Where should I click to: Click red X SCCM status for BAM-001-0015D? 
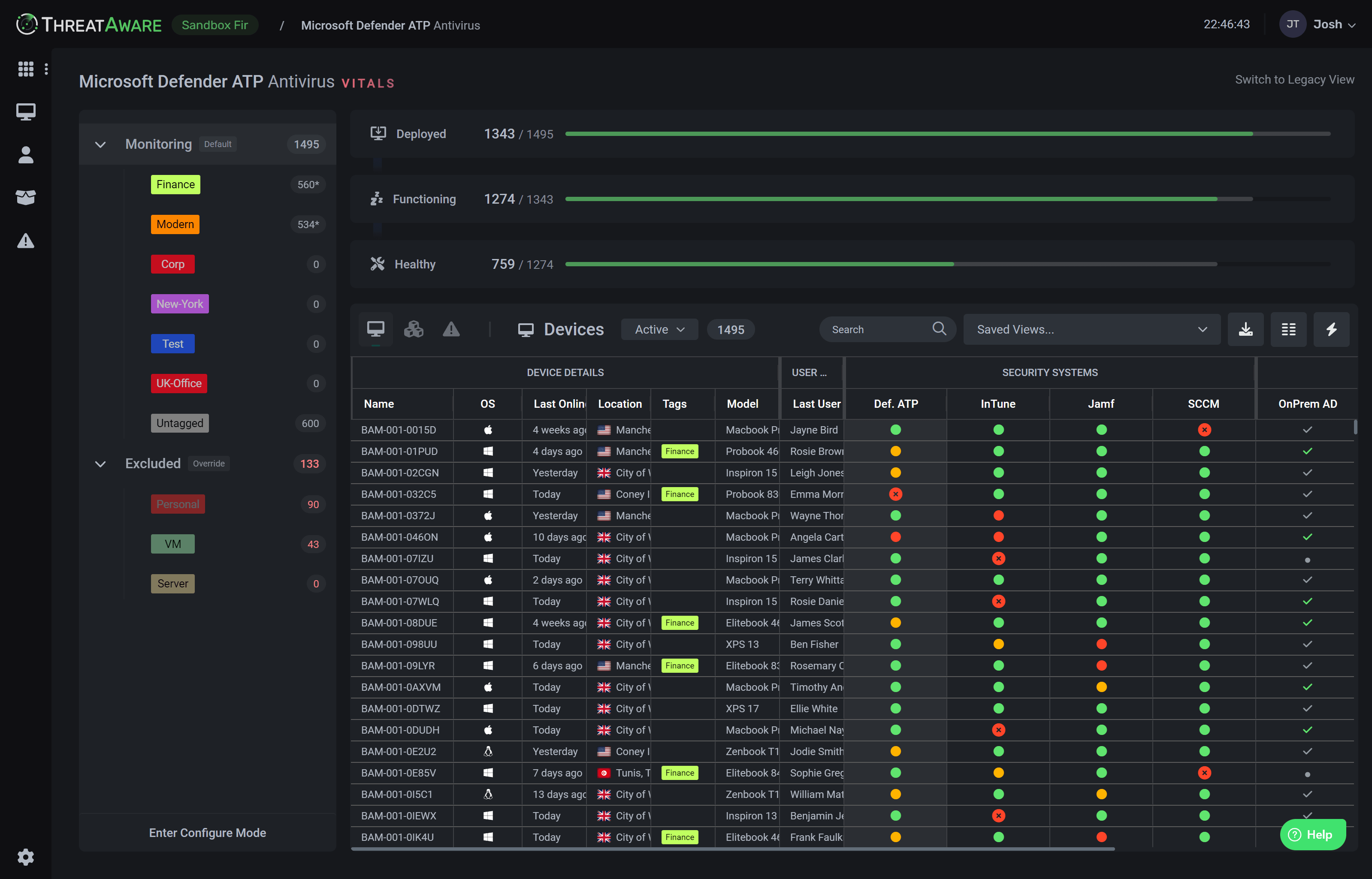coord(1204,430)
